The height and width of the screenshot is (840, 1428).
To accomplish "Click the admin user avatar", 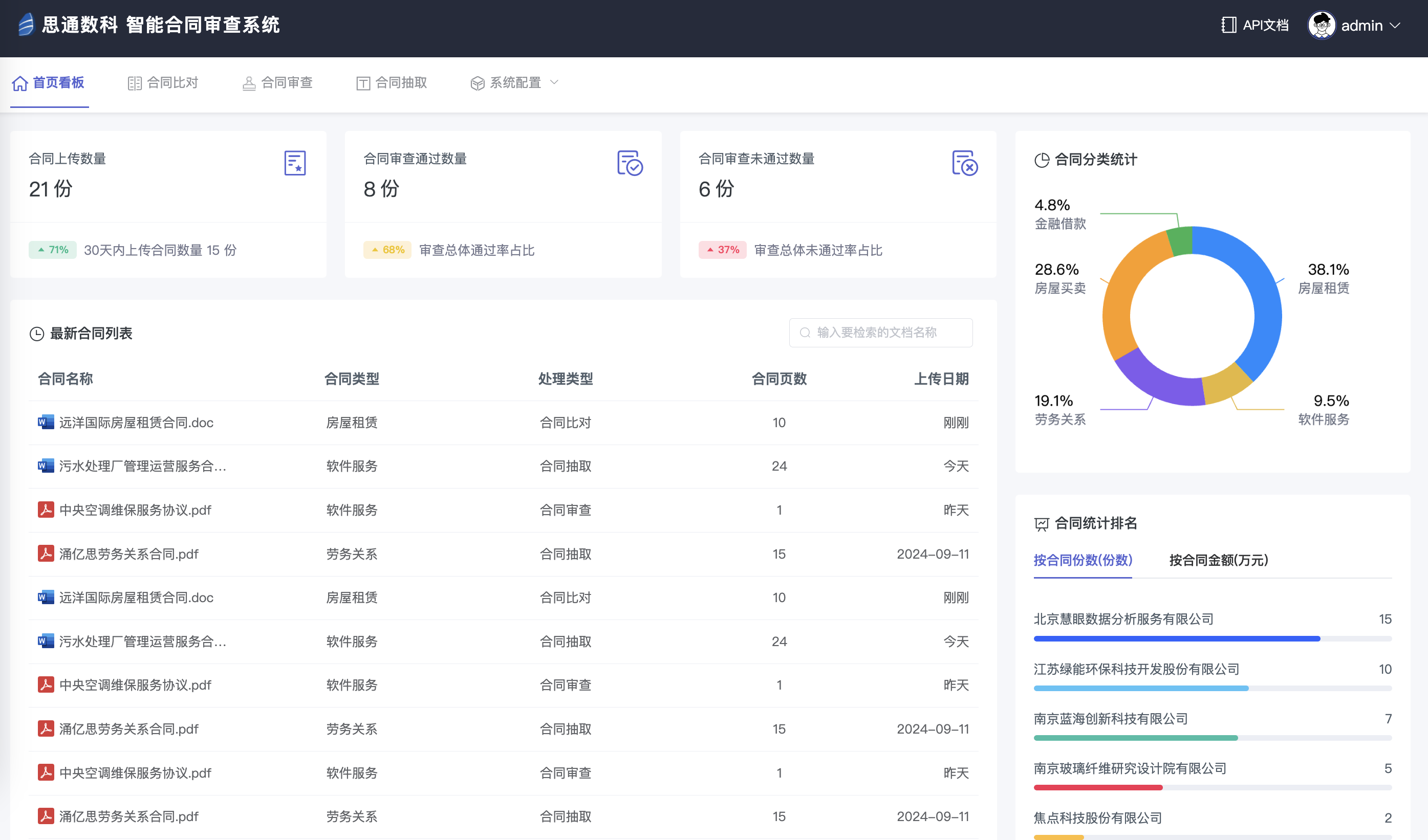I will [x=1322, y=25].
